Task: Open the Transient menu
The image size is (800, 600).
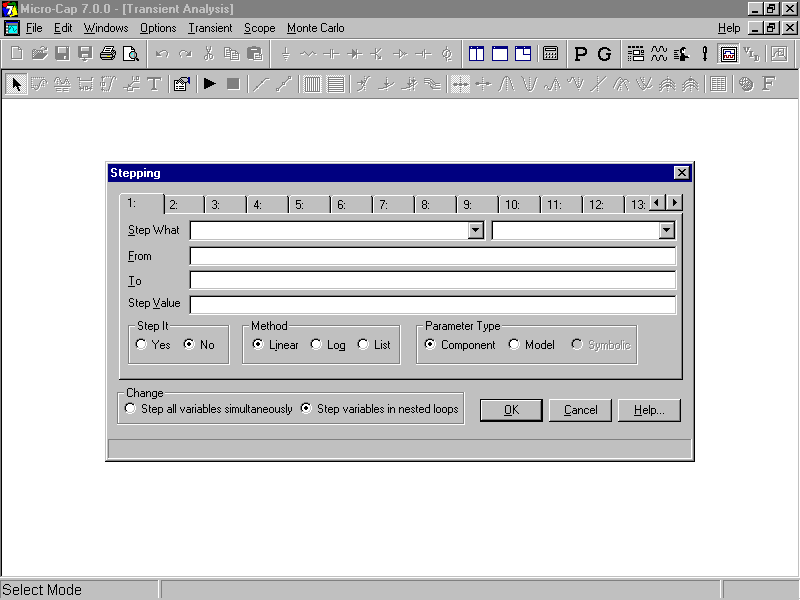Action: pos(210,28)
